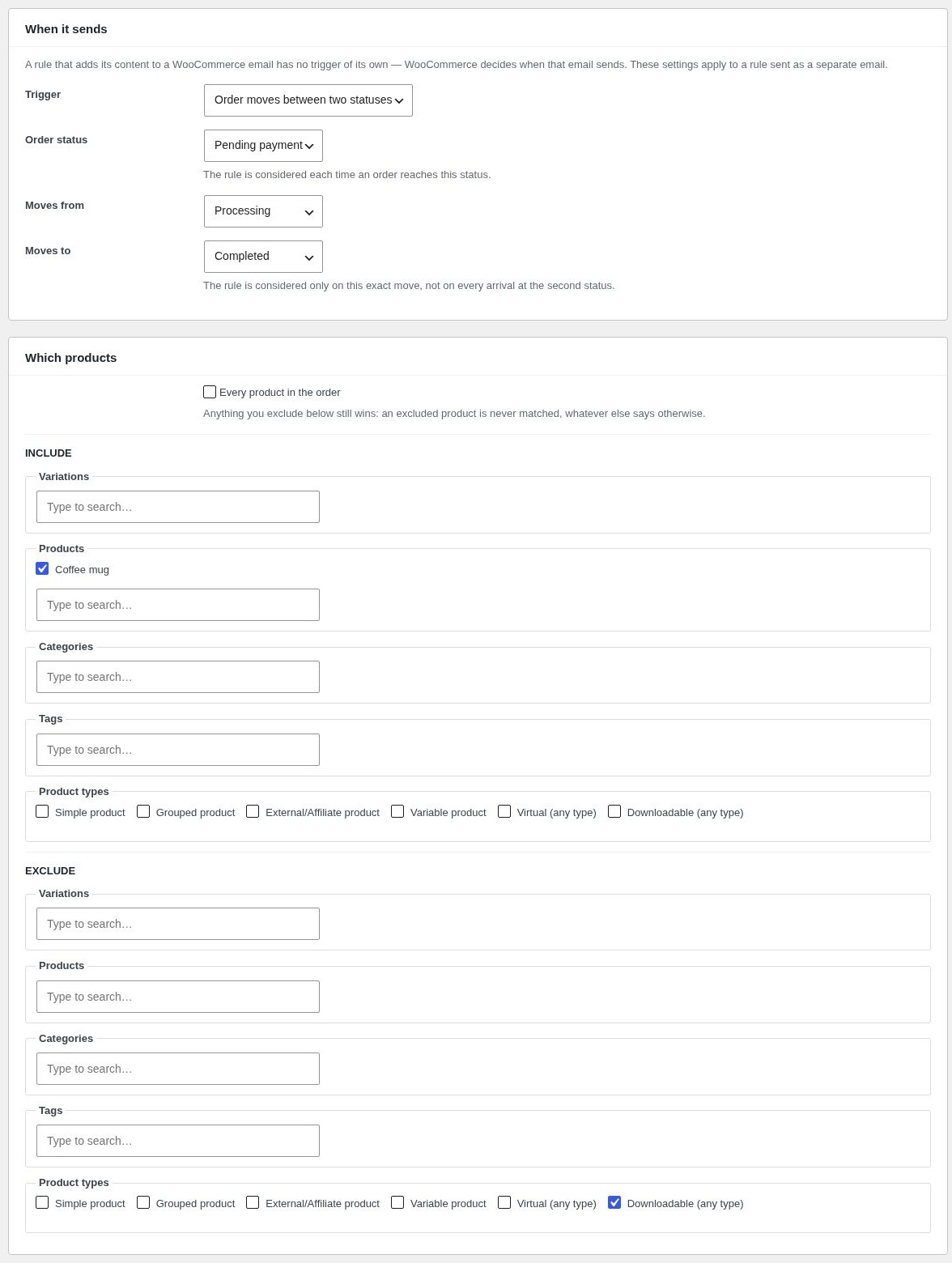Focus the Include Categories search field
952x1263 pixels.
point(178,677)
